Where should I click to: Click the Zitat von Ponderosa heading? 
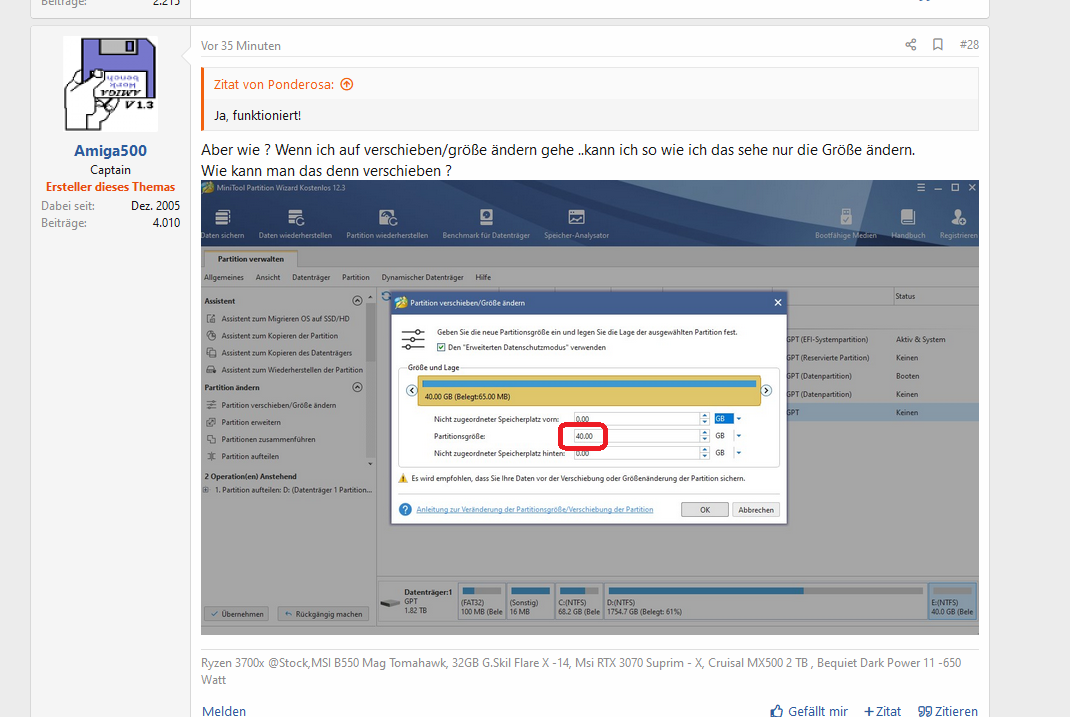(274, 85)
